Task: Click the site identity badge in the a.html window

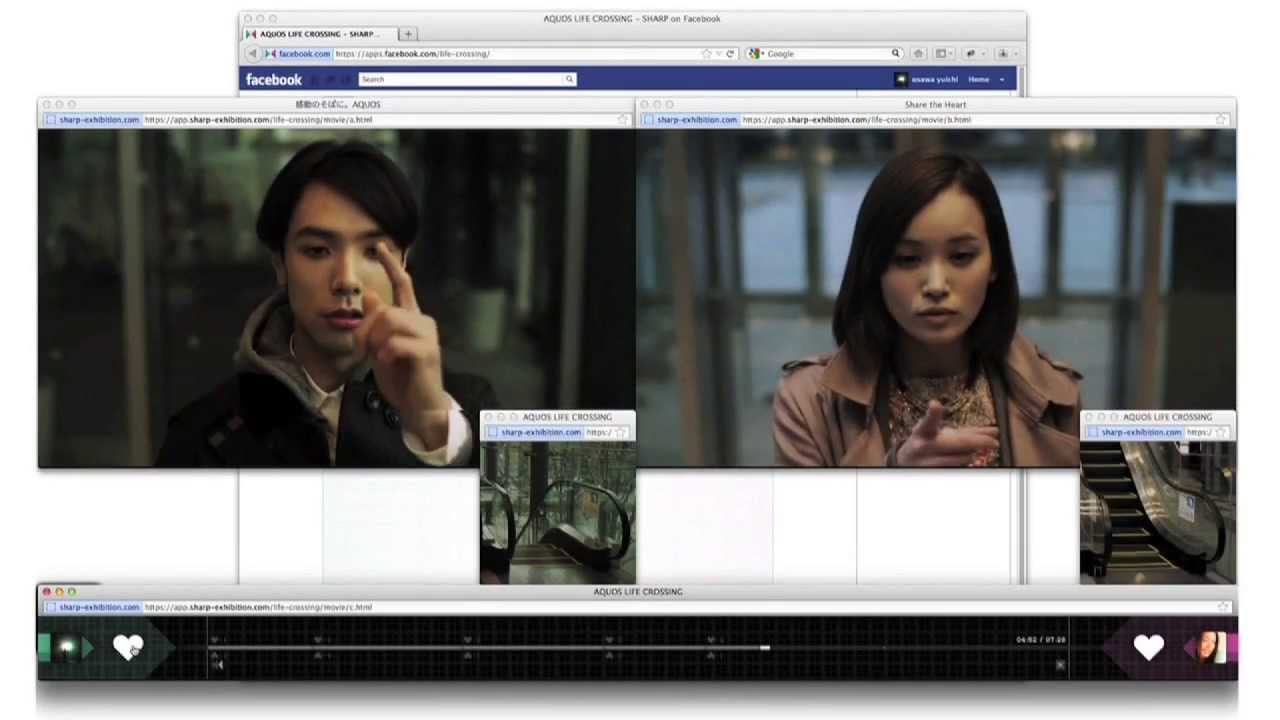Action: pos(91,119)
